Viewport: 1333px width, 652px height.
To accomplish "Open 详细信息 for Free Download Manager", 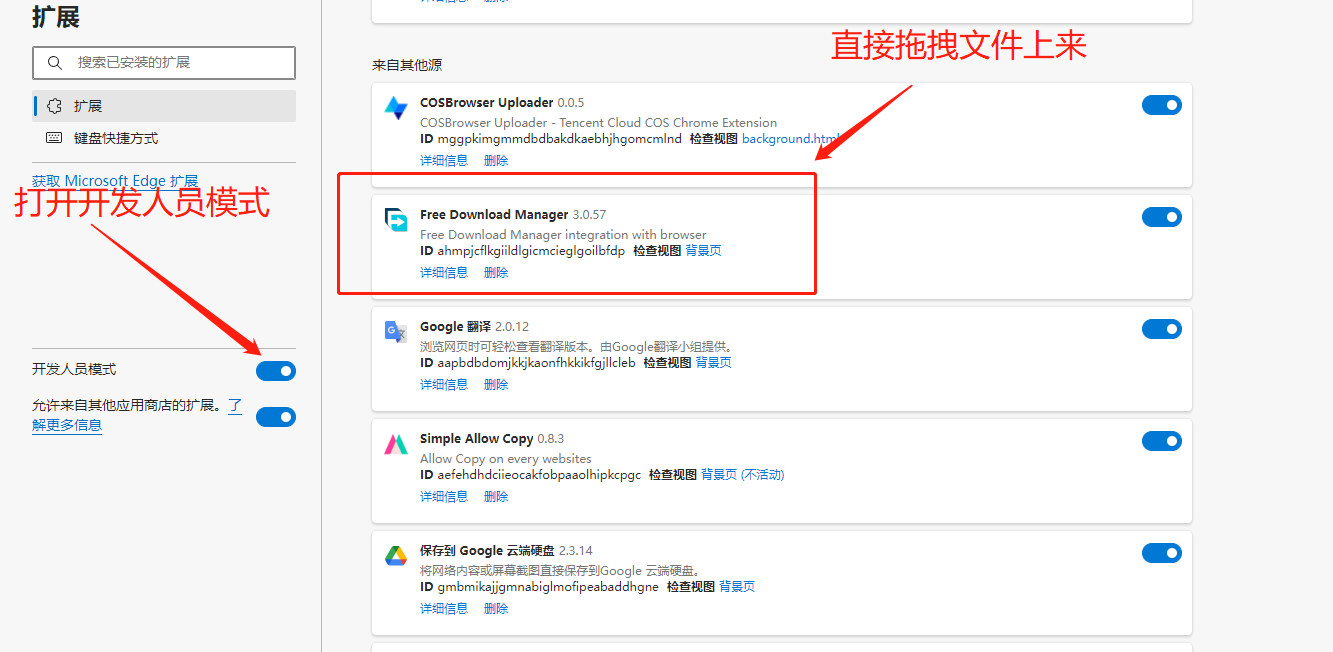I will click(x=443, y=271).
